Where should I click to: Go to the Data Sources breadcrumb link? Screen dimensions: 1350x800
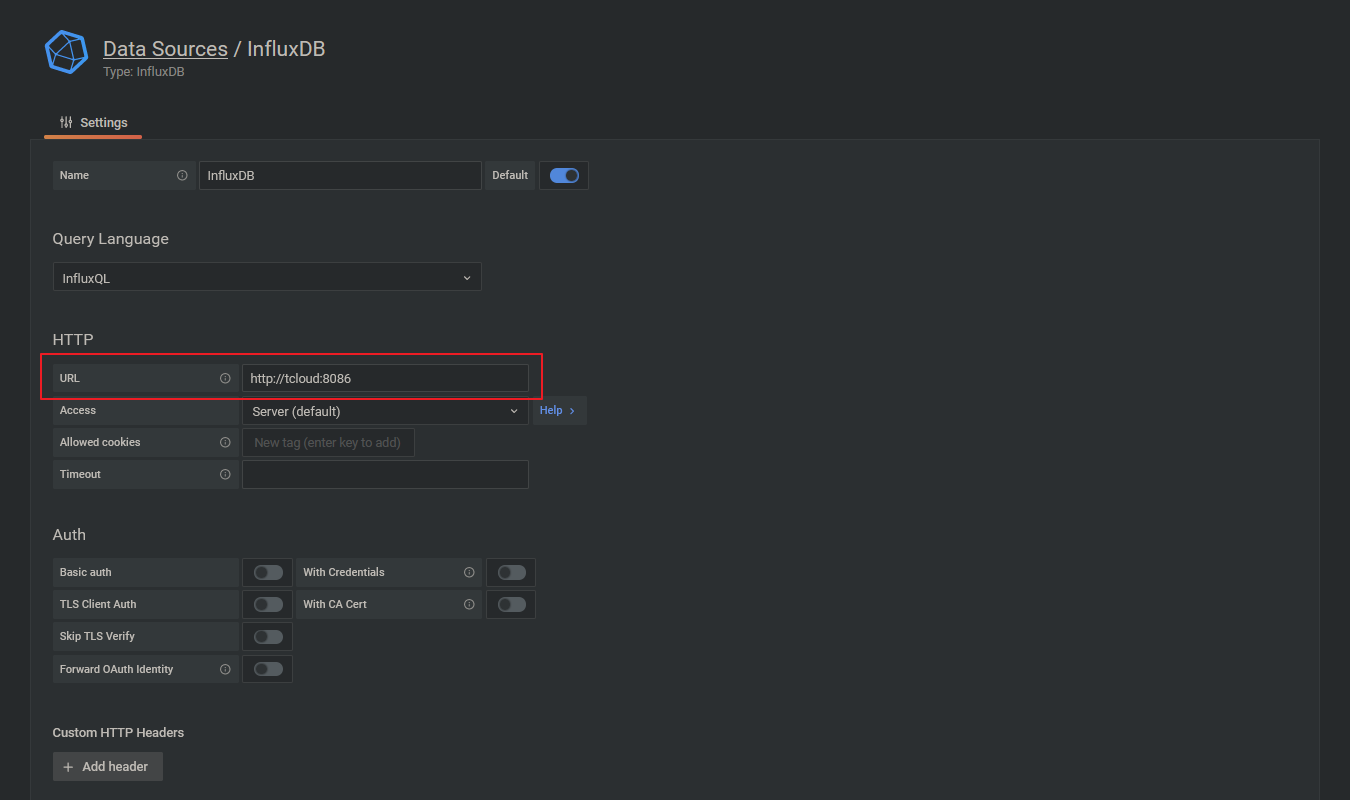tap(165, 49)
